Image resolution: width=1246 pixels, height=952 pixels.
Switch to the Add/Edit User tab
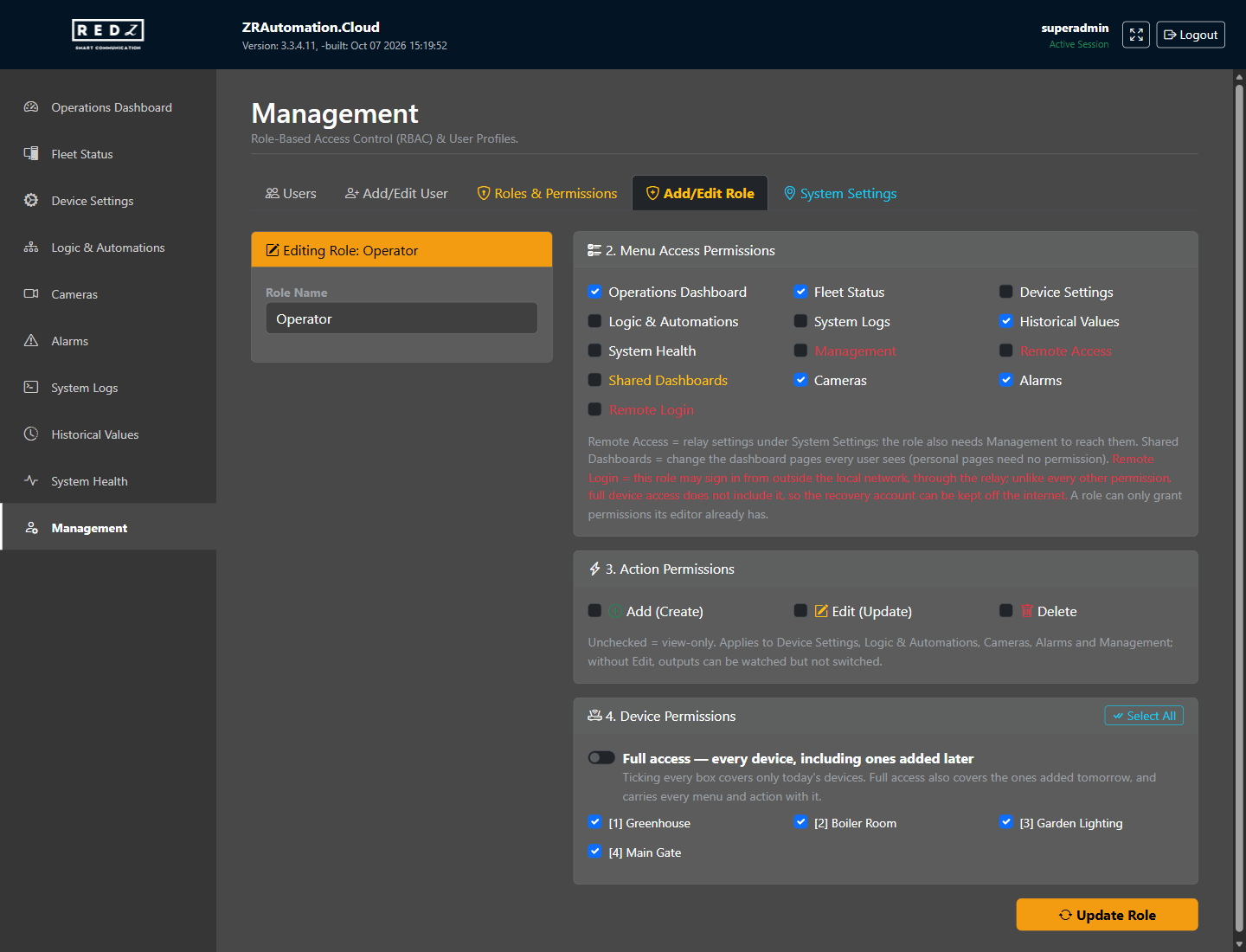pos(396,193)
